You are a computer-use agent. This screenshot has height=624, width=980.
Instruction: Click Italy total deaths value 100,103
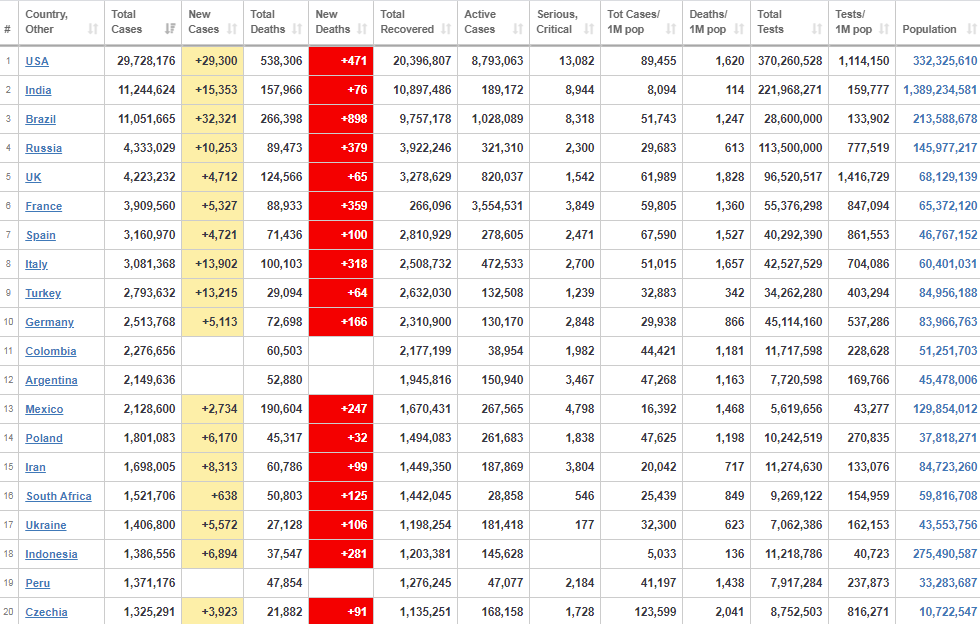click(x=281, y=264)
